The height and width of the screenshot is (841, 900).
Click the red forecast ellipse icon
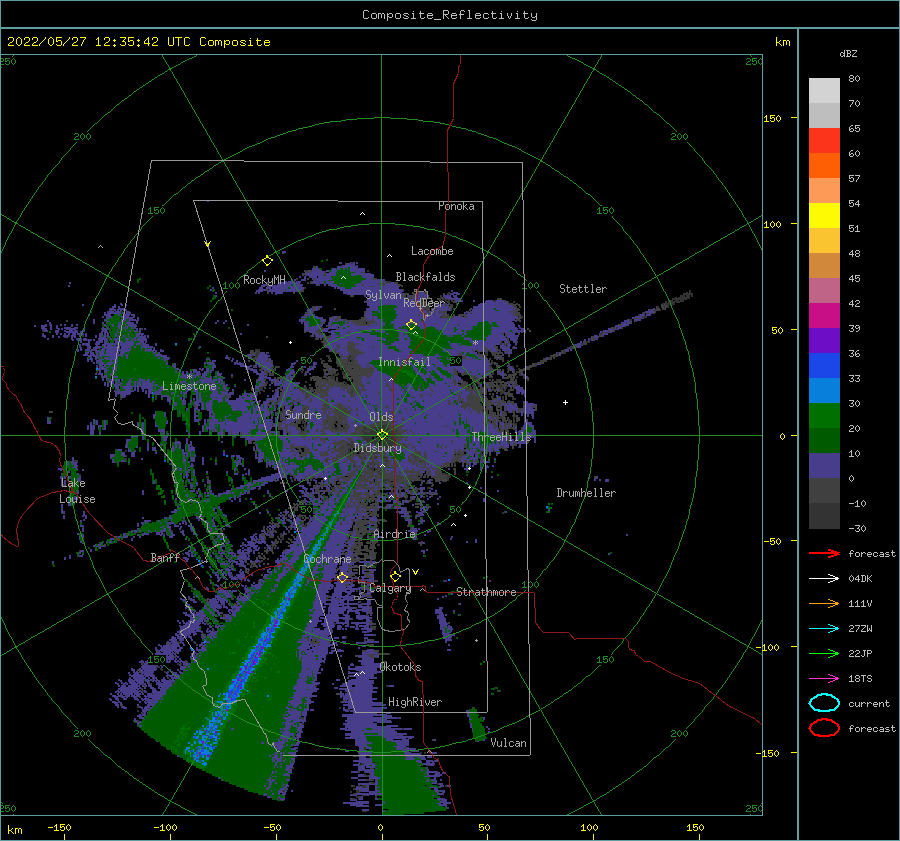pyautogui.click(x=824, y=728)
